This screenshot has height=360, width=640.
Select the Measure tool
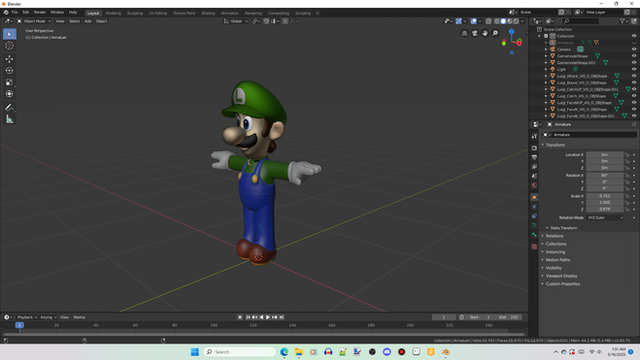click(x=9, y=119)
